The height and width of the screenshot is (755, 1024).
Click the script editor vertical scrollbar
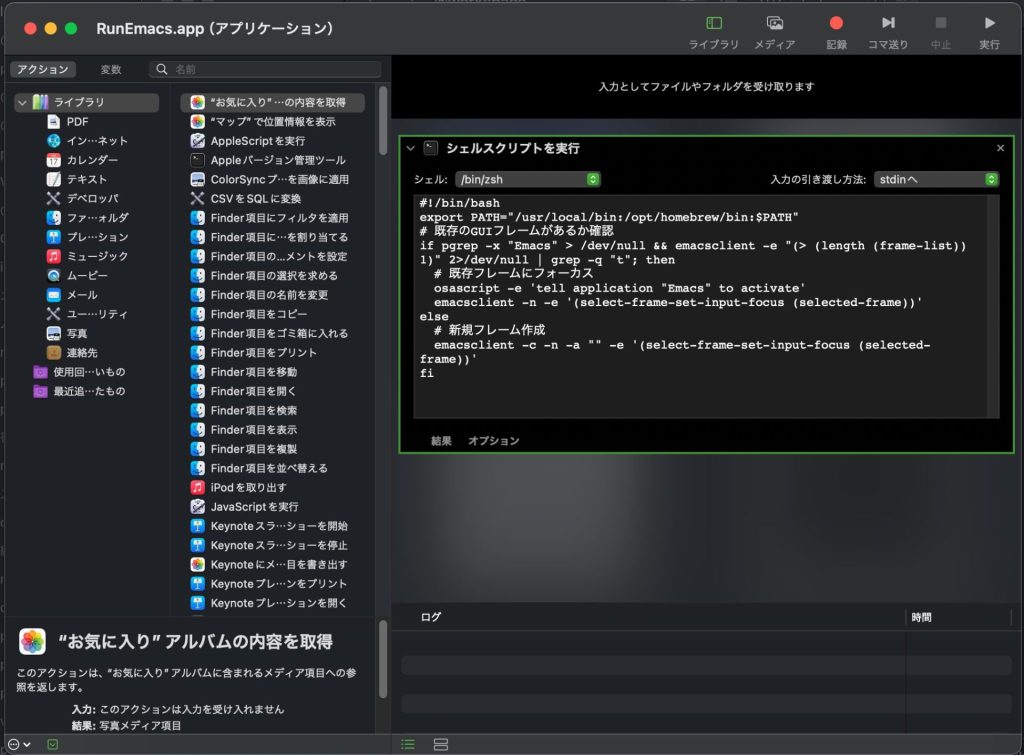[x=993, y=306]
